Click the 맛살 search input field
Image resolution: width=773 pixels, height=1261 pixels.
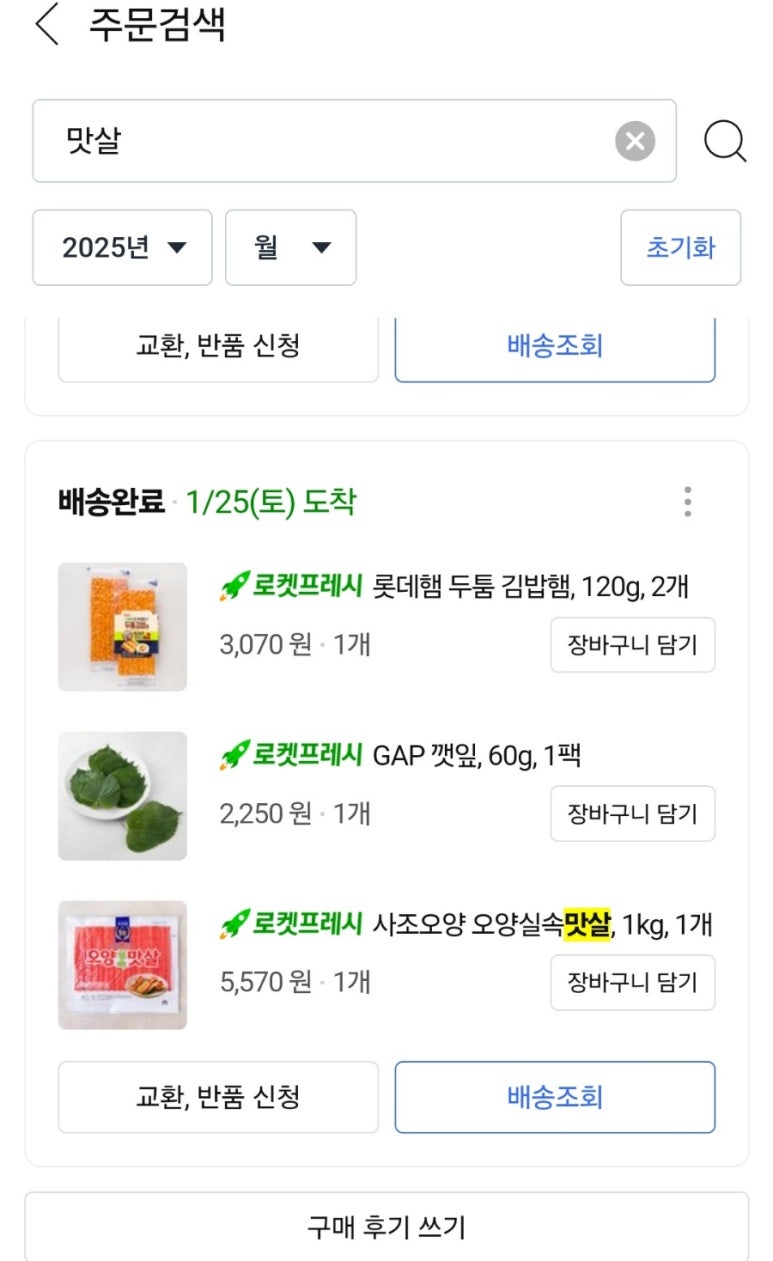320,141
